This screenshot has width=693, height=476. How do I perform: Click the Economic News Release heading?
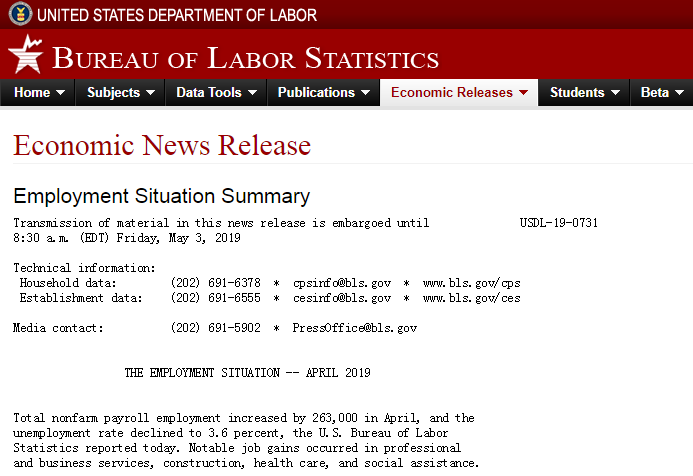[162, 145]
